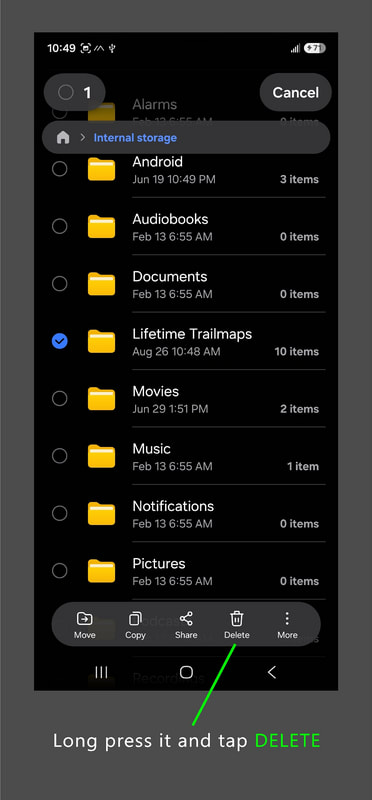Select the Notifications folder checkbox
The width and height of the screenshot is (372, 800).
(x=60, y=513)
